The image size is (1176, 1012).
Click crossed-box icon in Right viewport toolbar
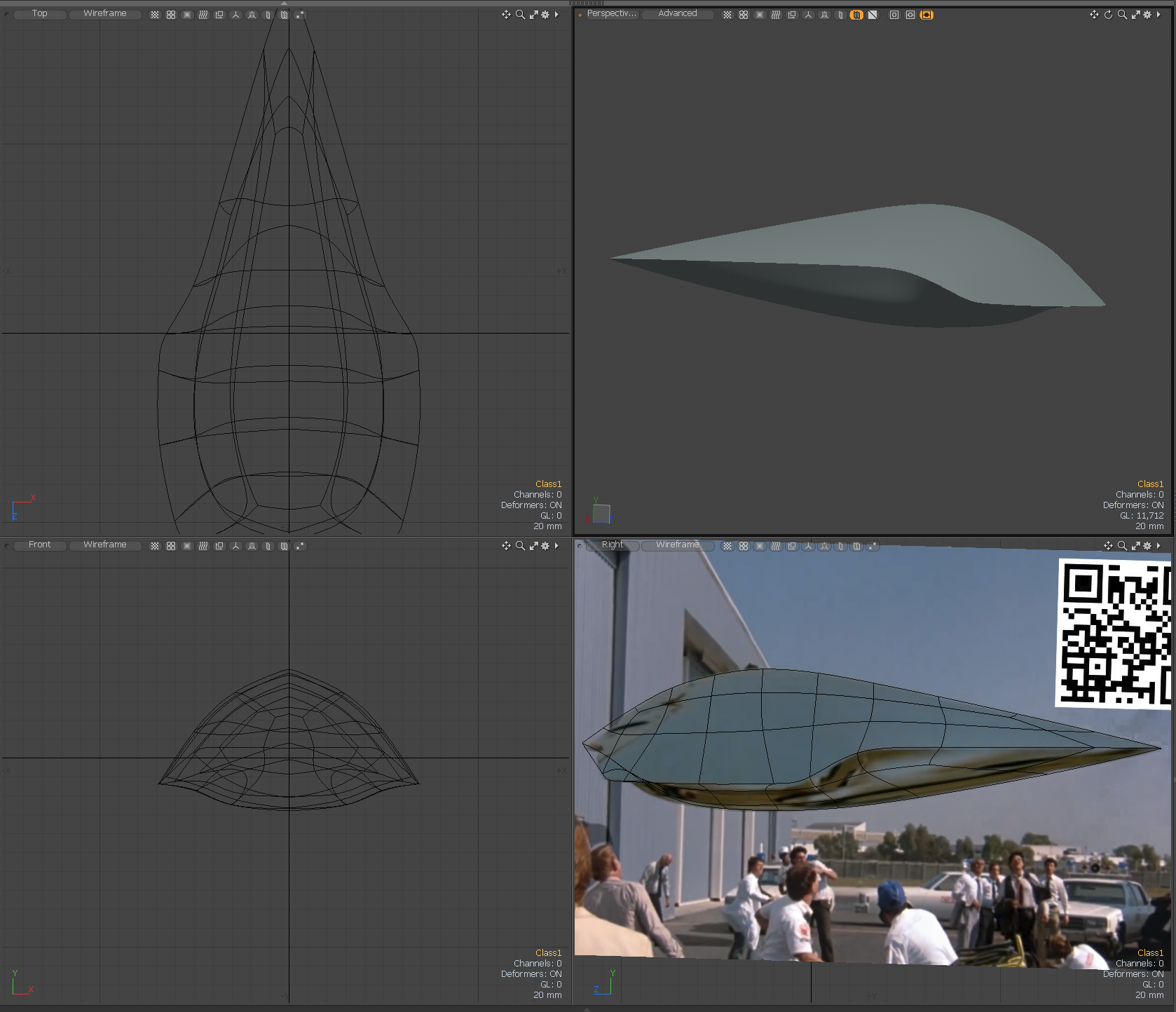click(x=760, y=546)
